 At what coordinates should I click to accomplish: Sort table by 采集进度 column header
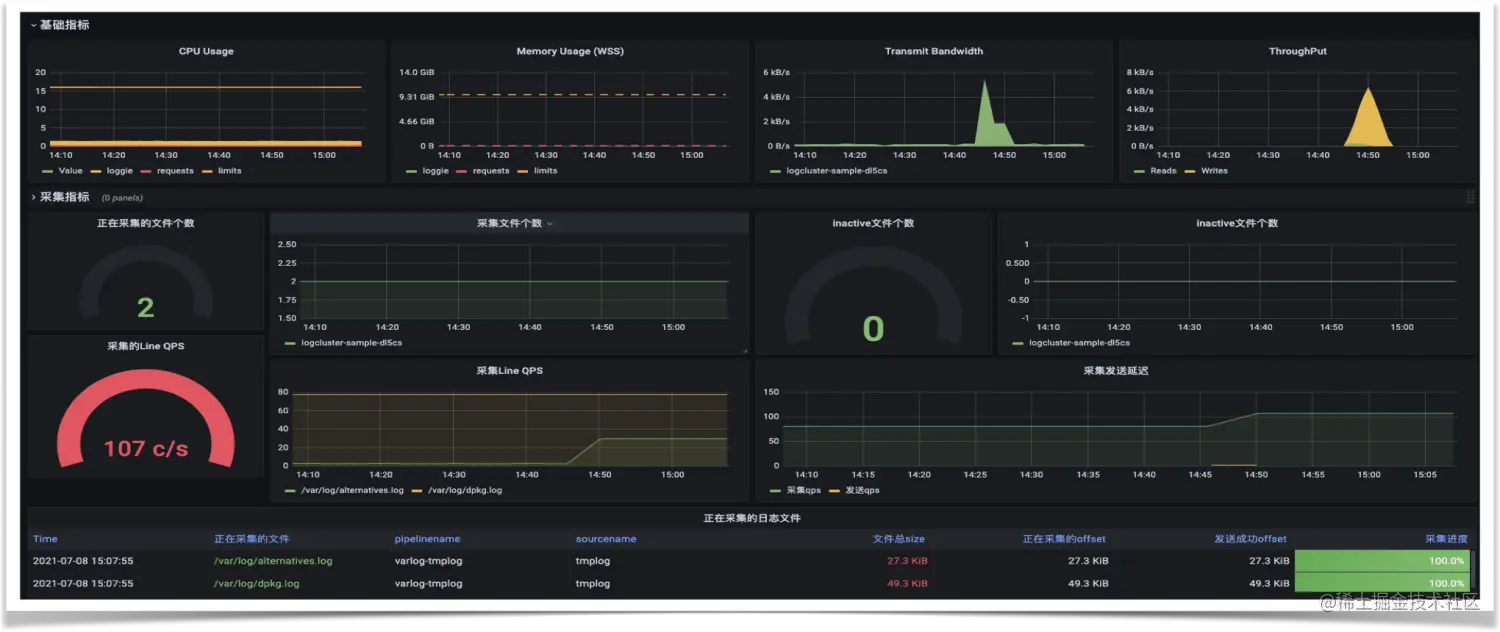click(1446, 539)
